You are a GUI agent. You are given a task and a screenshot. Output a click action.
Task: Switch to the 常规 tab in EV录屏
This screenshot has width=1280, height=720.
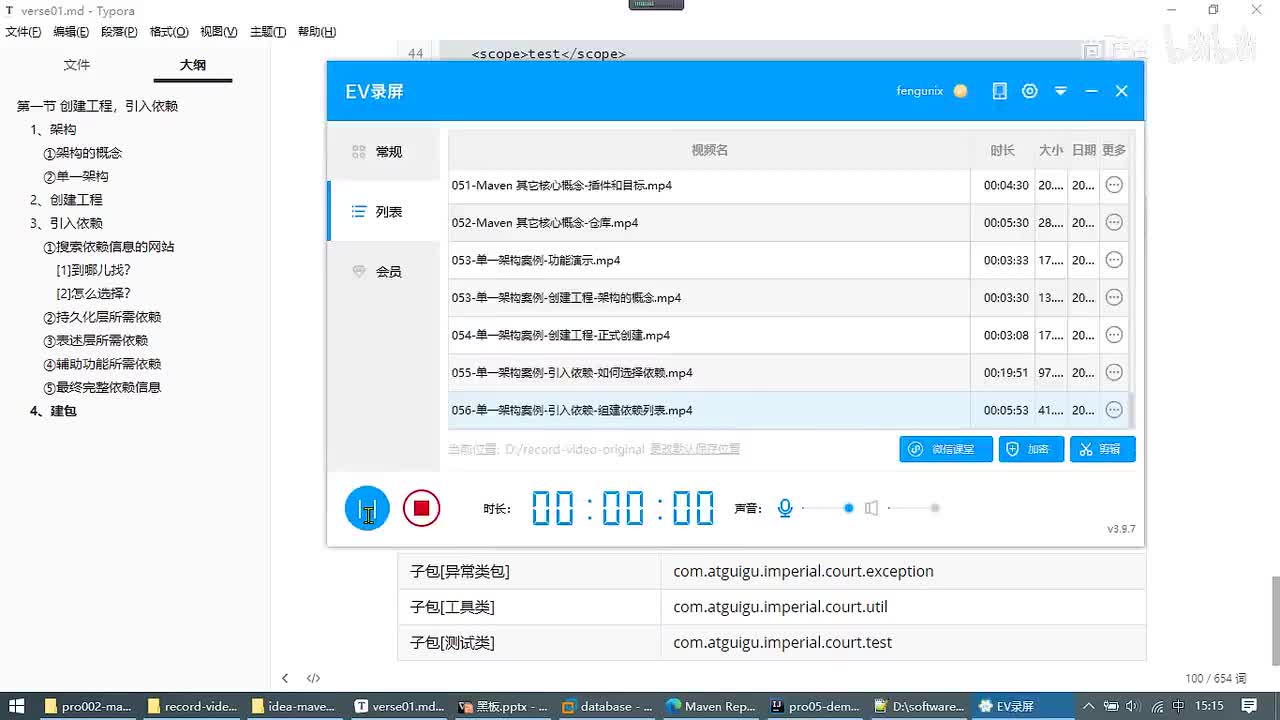(x=384, y=152)
